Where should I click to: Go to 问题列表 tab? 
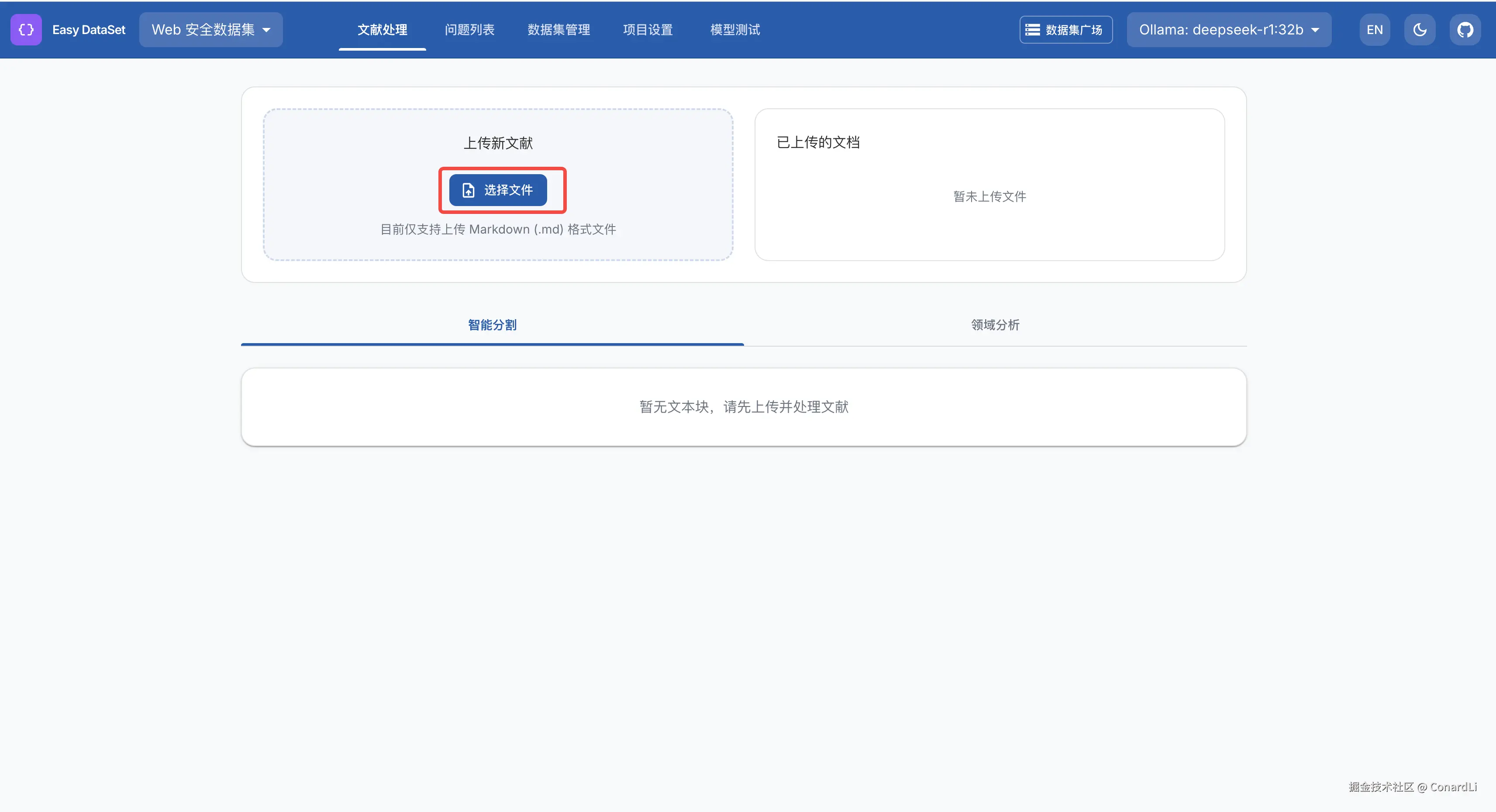469,30
